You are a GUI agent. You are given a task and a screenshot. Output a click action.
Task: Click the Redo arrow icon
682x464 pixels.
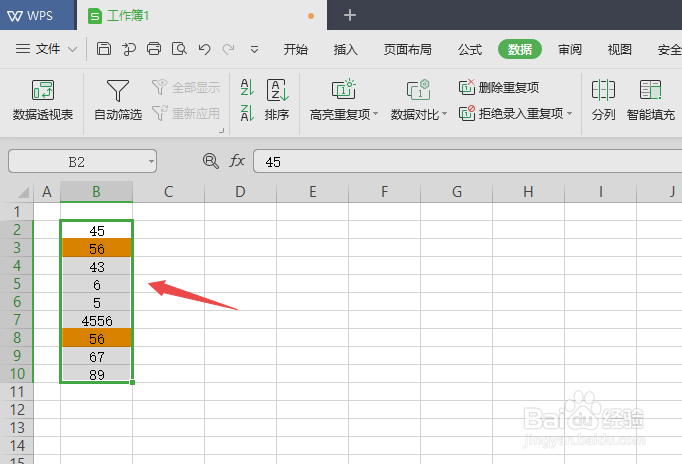(x=228, y=49)
